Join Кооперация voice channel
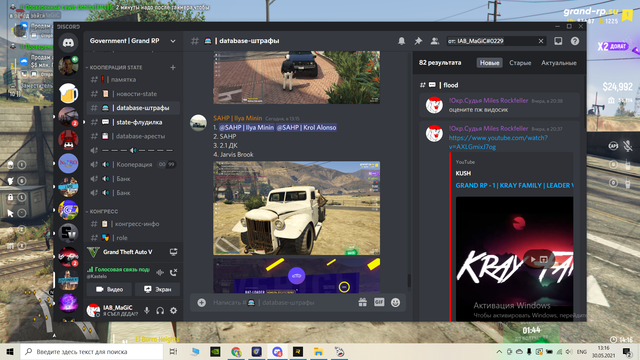This screenshot has width=640, height=360. click(133, 164)
